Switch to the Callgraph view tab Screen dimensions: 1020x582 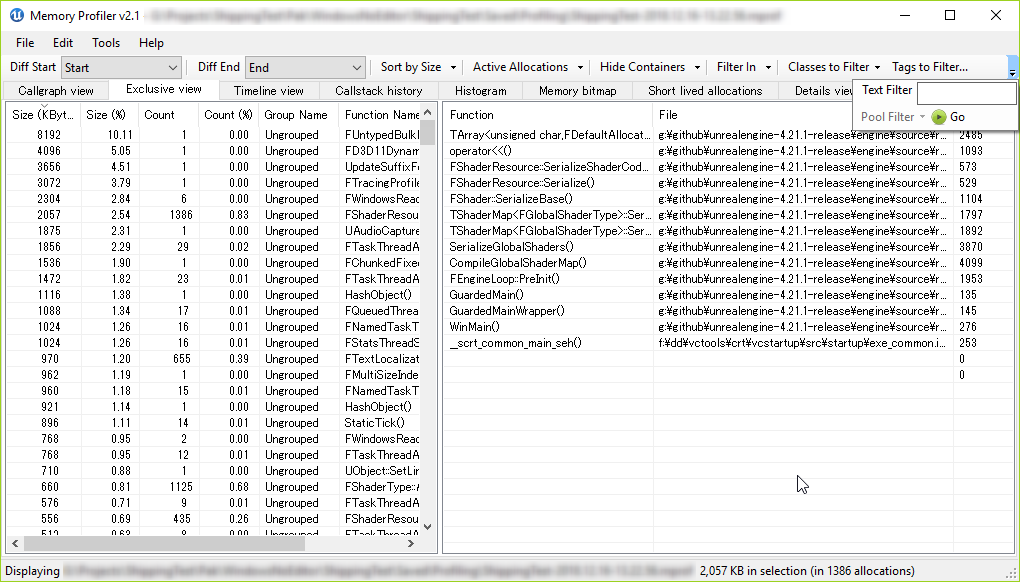tap(55, 89)
